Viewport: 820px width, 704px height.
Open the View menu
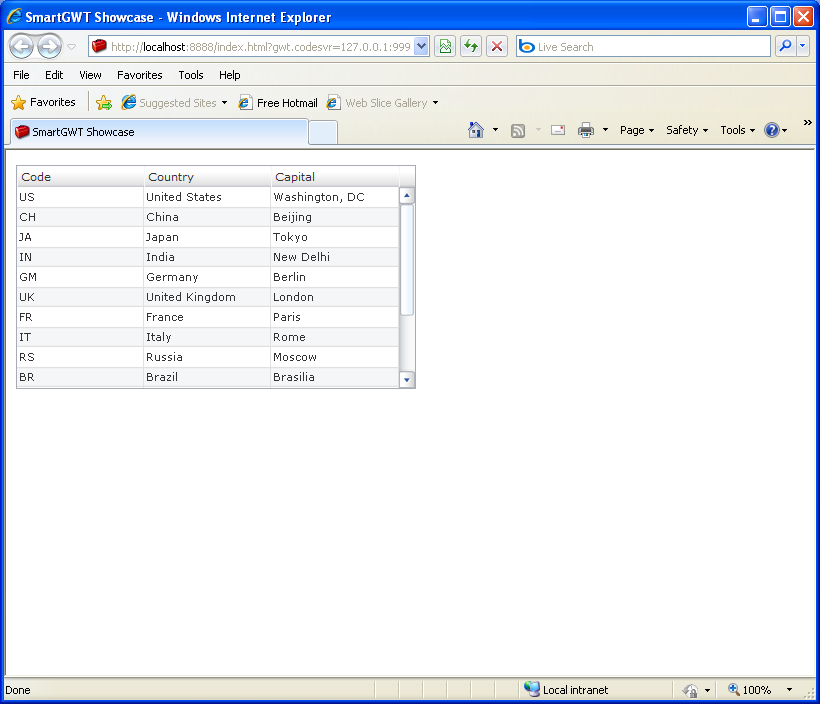tap(90, 75)
